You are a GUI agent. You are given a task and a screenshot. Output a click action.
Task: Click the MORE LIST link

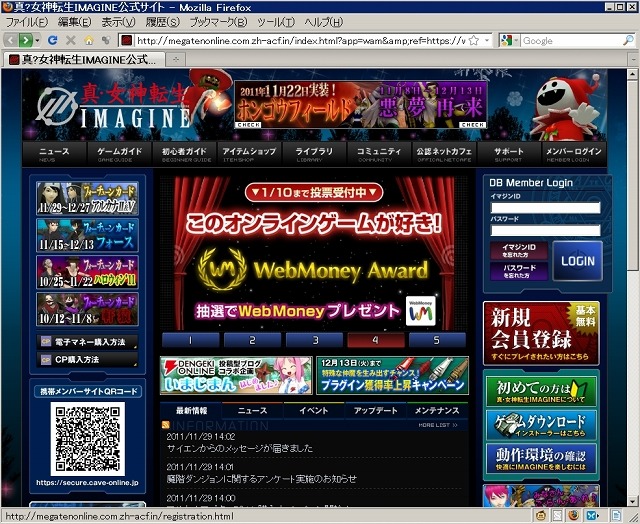(x=438, y=425)
